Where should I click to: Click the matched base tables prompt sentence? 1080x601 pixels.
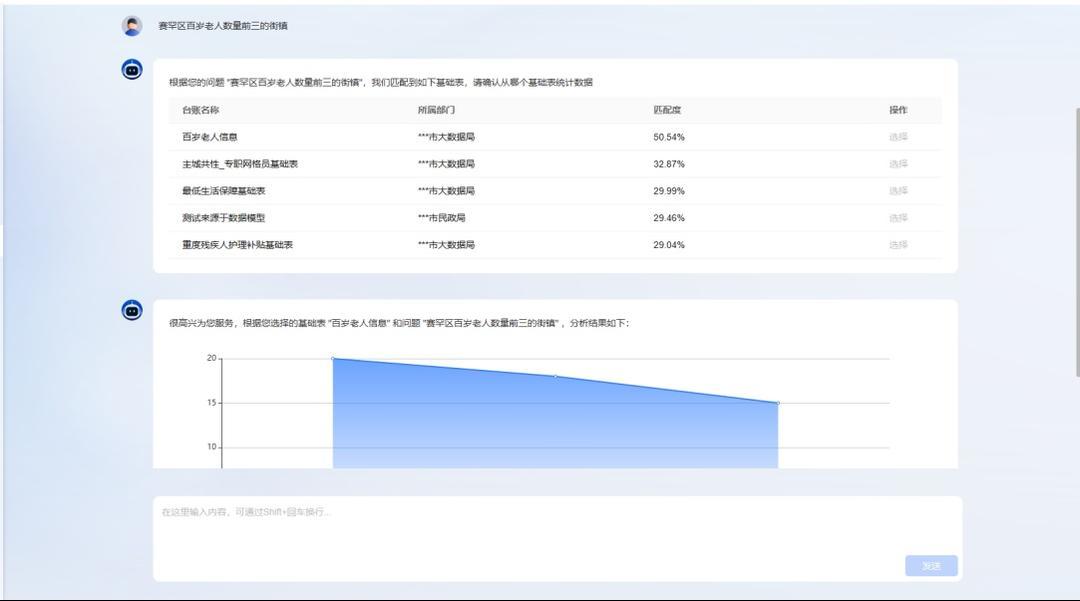380,83
